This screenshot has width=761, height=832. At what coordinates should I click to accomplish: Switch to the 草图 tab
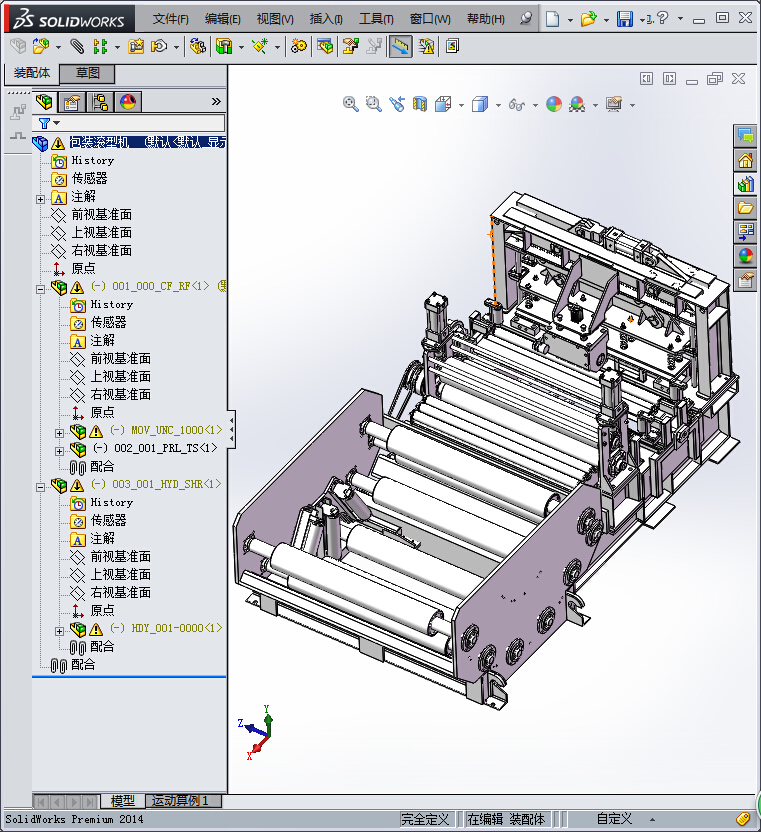point(87,73)
